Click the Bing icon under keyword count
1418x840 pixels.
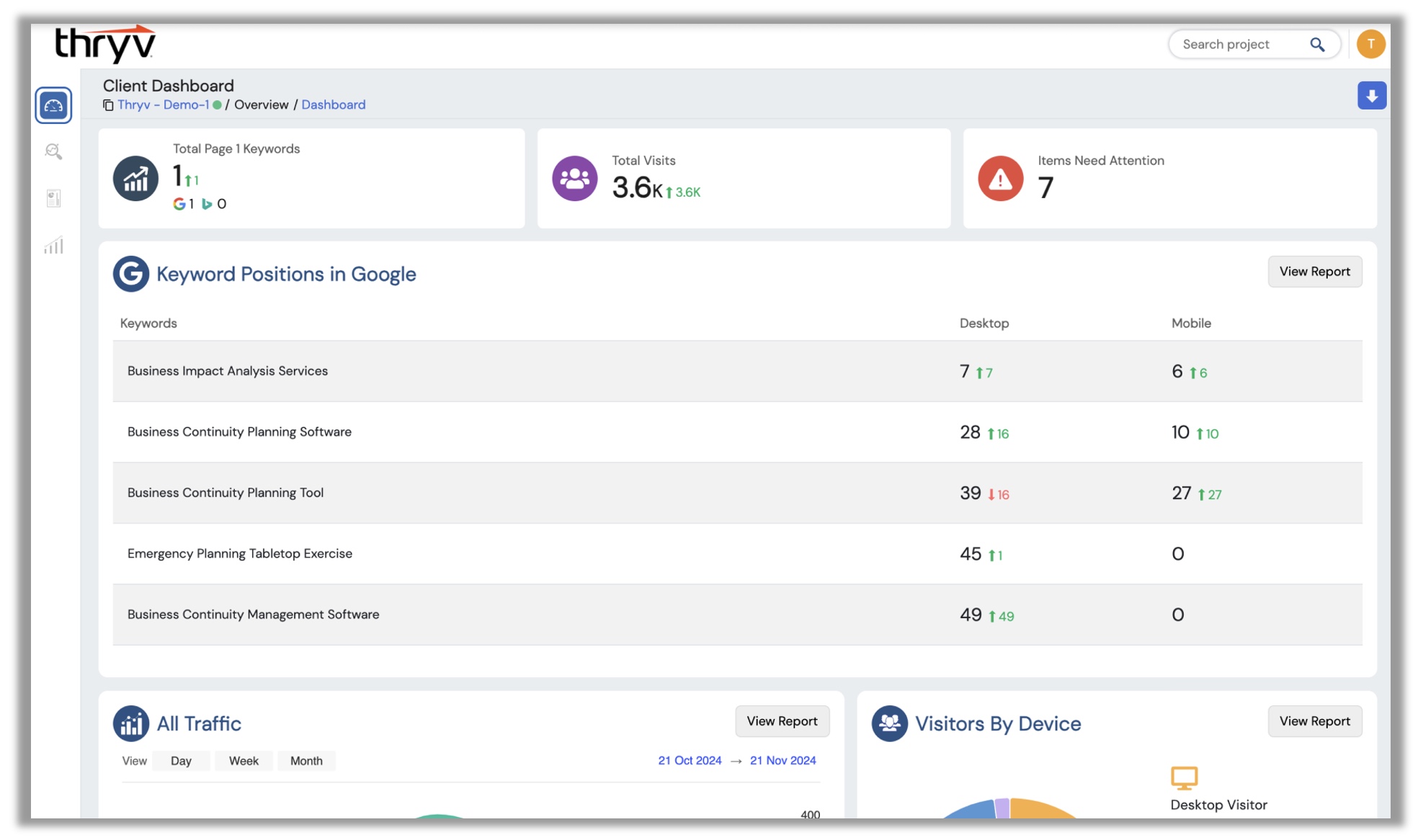[x=207, y=204]
